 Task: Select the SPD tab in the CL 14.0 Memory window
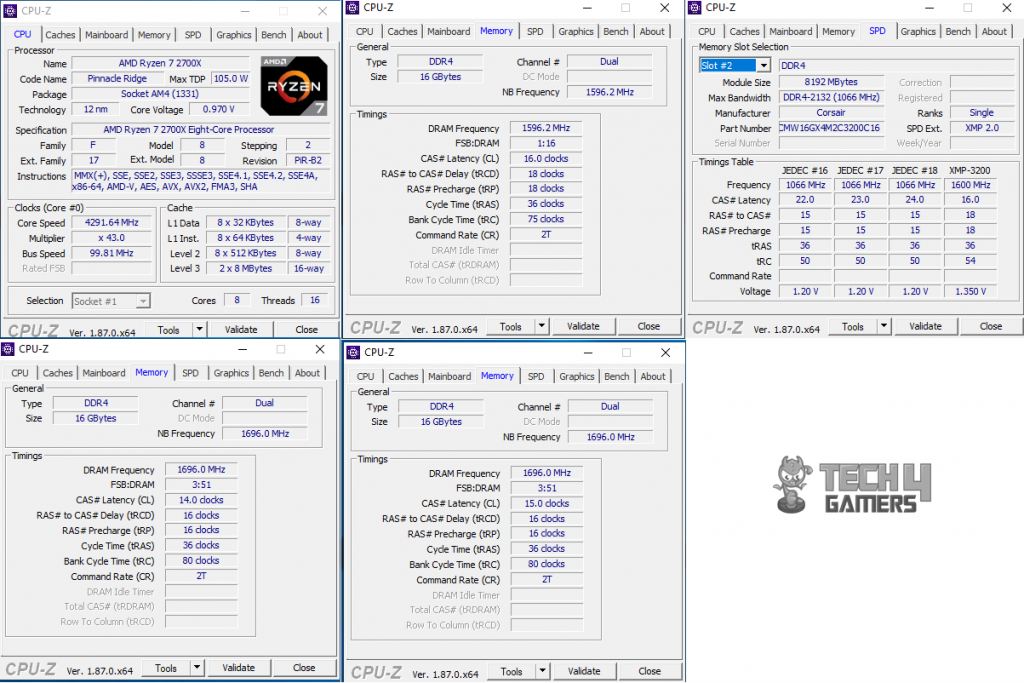point(190,373)
